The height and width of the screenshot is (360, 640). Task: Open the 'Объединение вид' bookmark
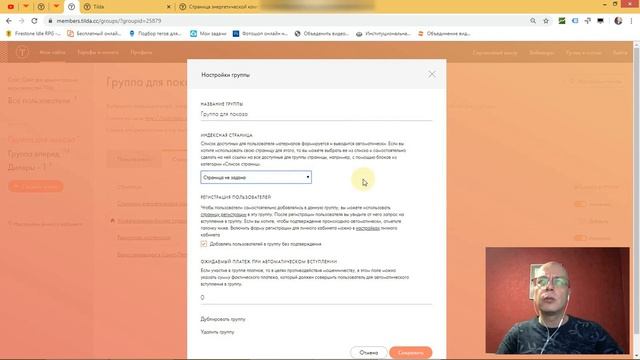(444, 34)
